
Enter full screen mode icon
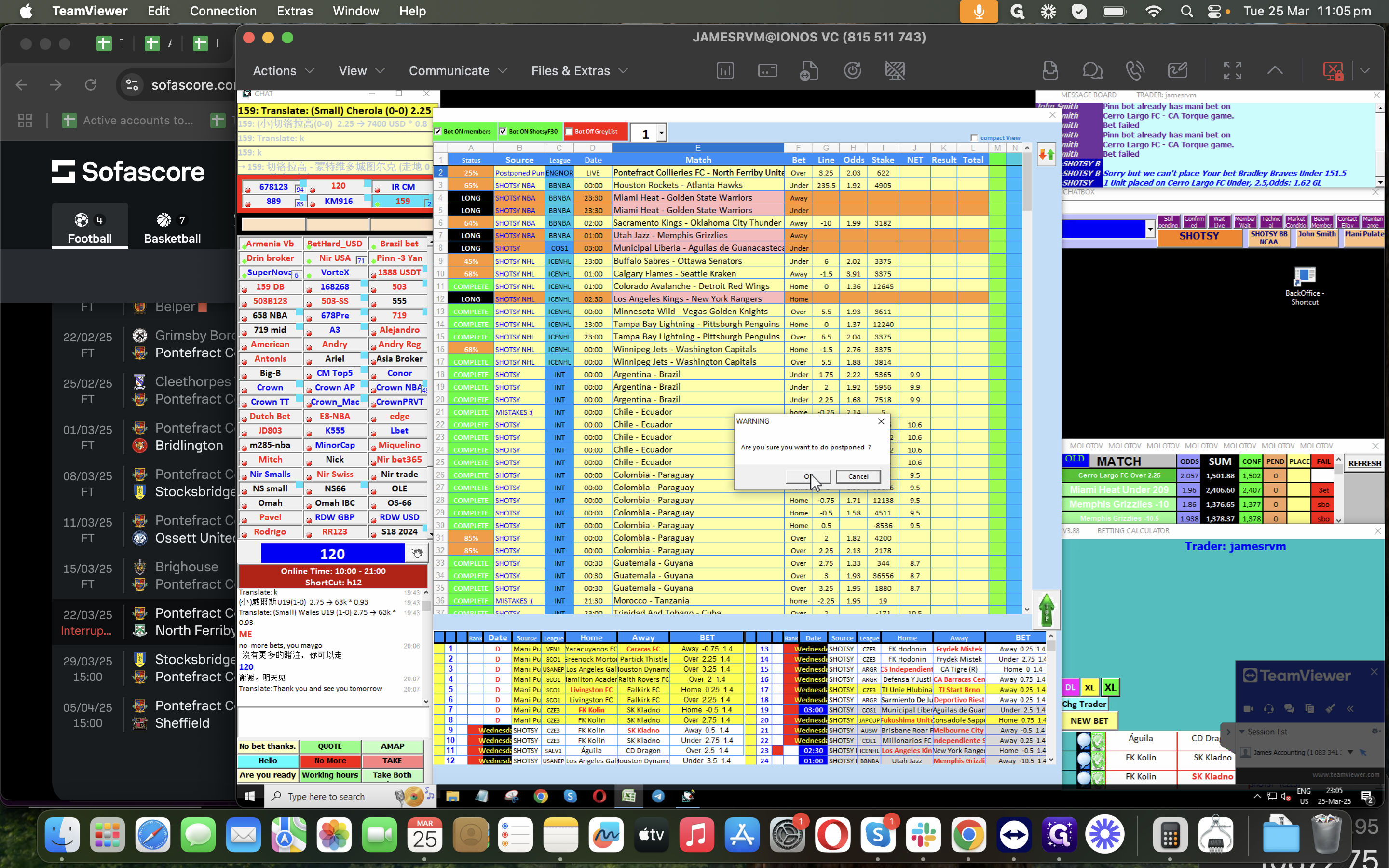1232,70
